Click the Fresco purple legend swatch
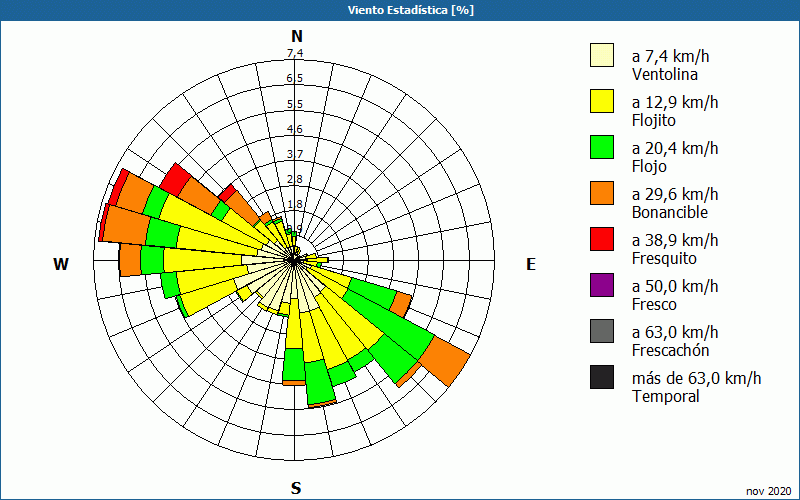Image resolution: width=800 pixels, height=500 pixels. tap(602, 285)
